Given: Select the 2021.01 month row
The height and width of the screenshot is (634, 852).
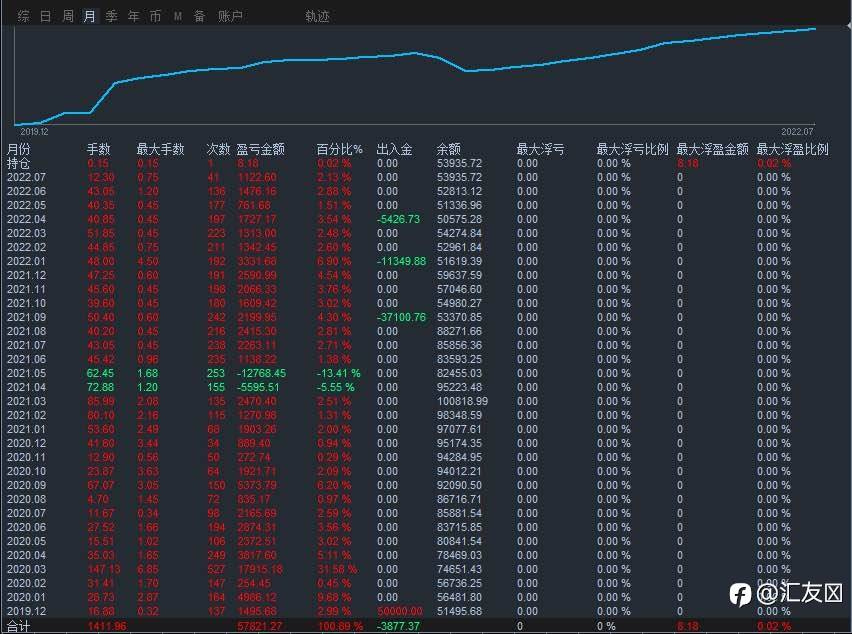Looking at the screenshot, I should pos(426,429).
